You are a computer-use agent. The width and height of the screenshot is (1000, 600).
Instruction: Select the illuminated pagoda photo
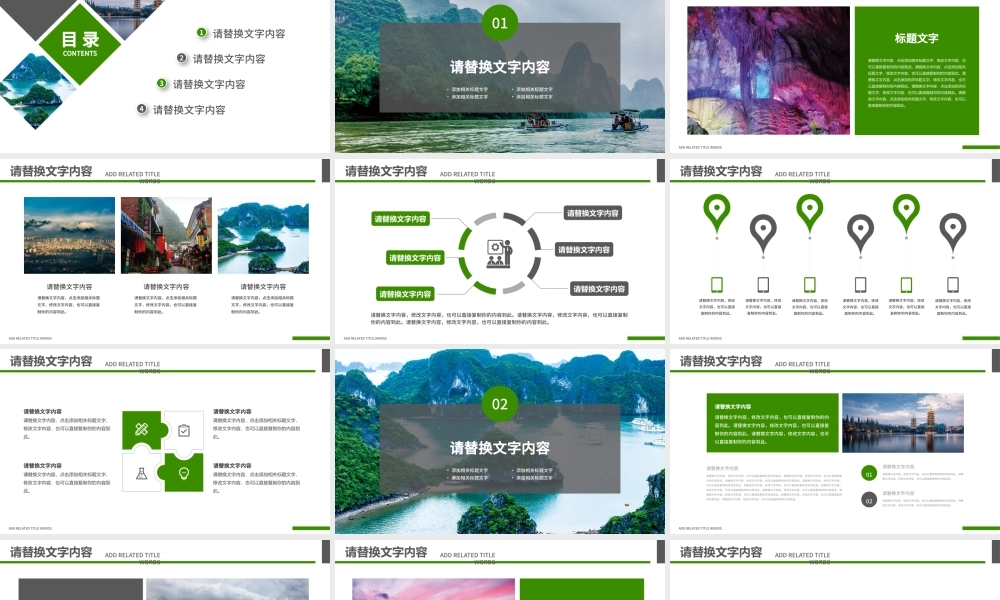pos(903,421)
